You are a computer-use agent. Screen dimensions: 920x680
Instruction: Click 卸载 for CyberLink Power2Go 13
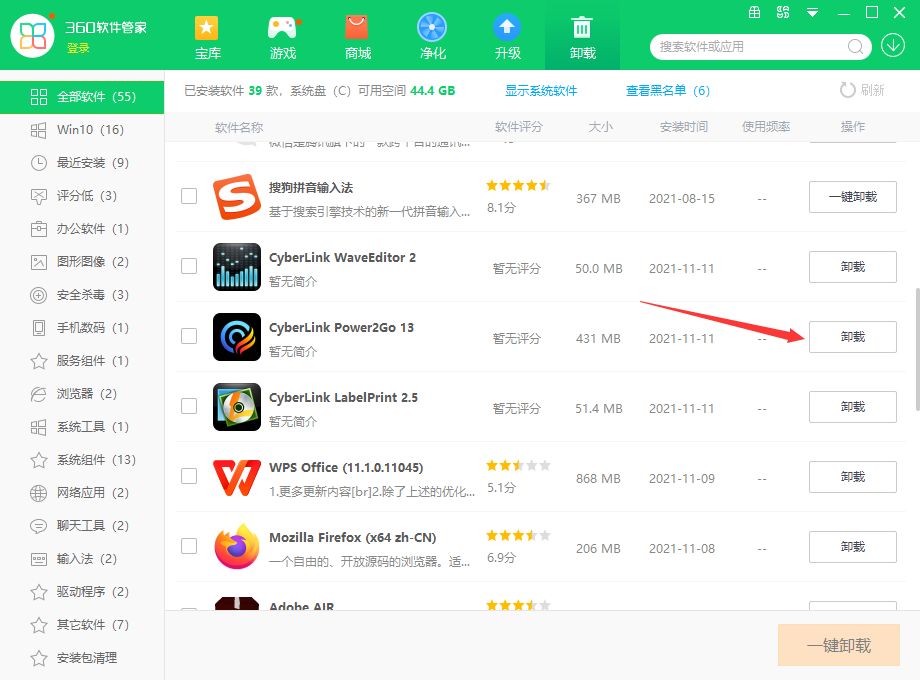(x=853, y=337)
